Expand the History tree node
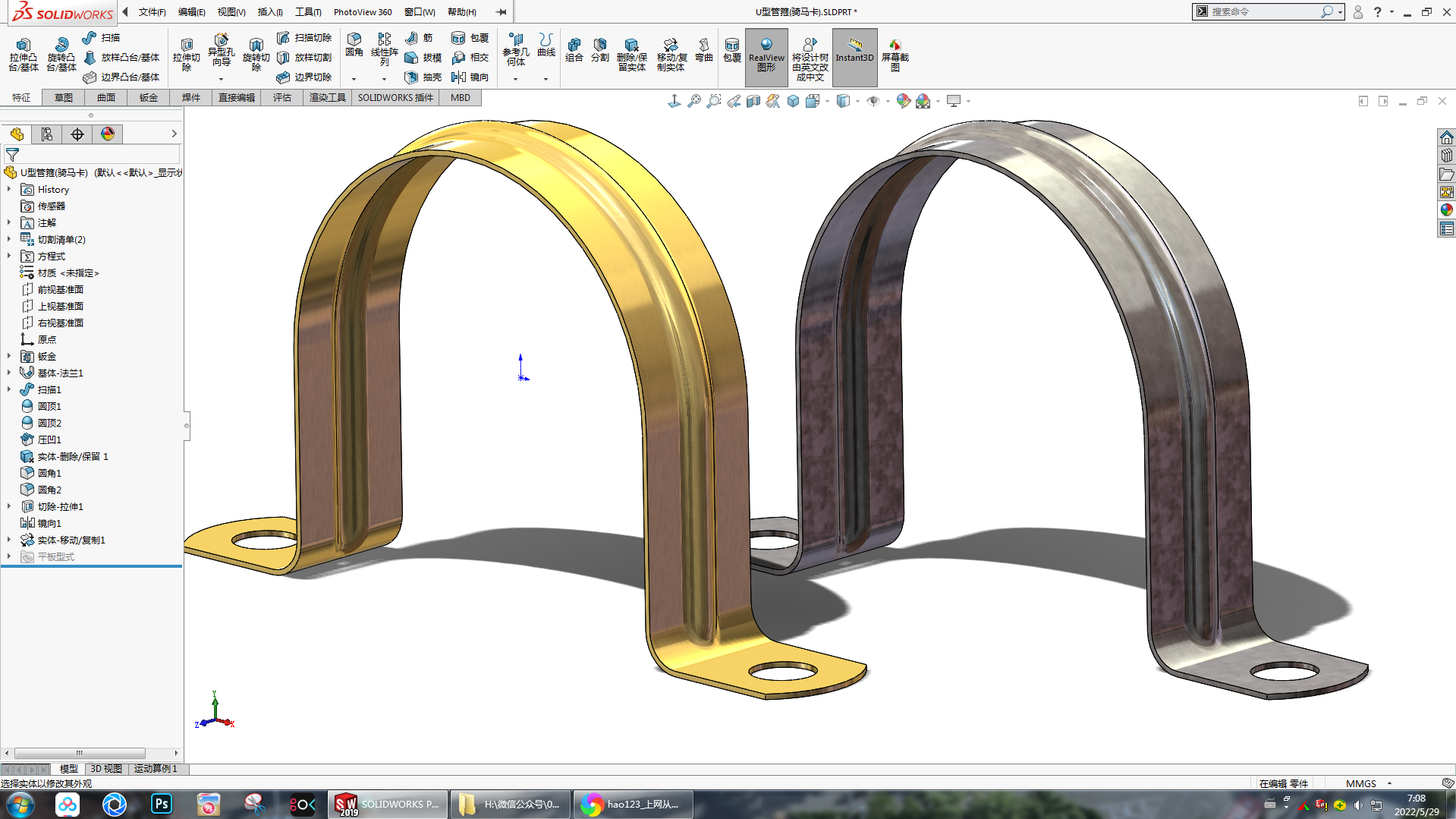Viewport: 1456px width, 819px height. pyautogui.click(x=9, y=189)
